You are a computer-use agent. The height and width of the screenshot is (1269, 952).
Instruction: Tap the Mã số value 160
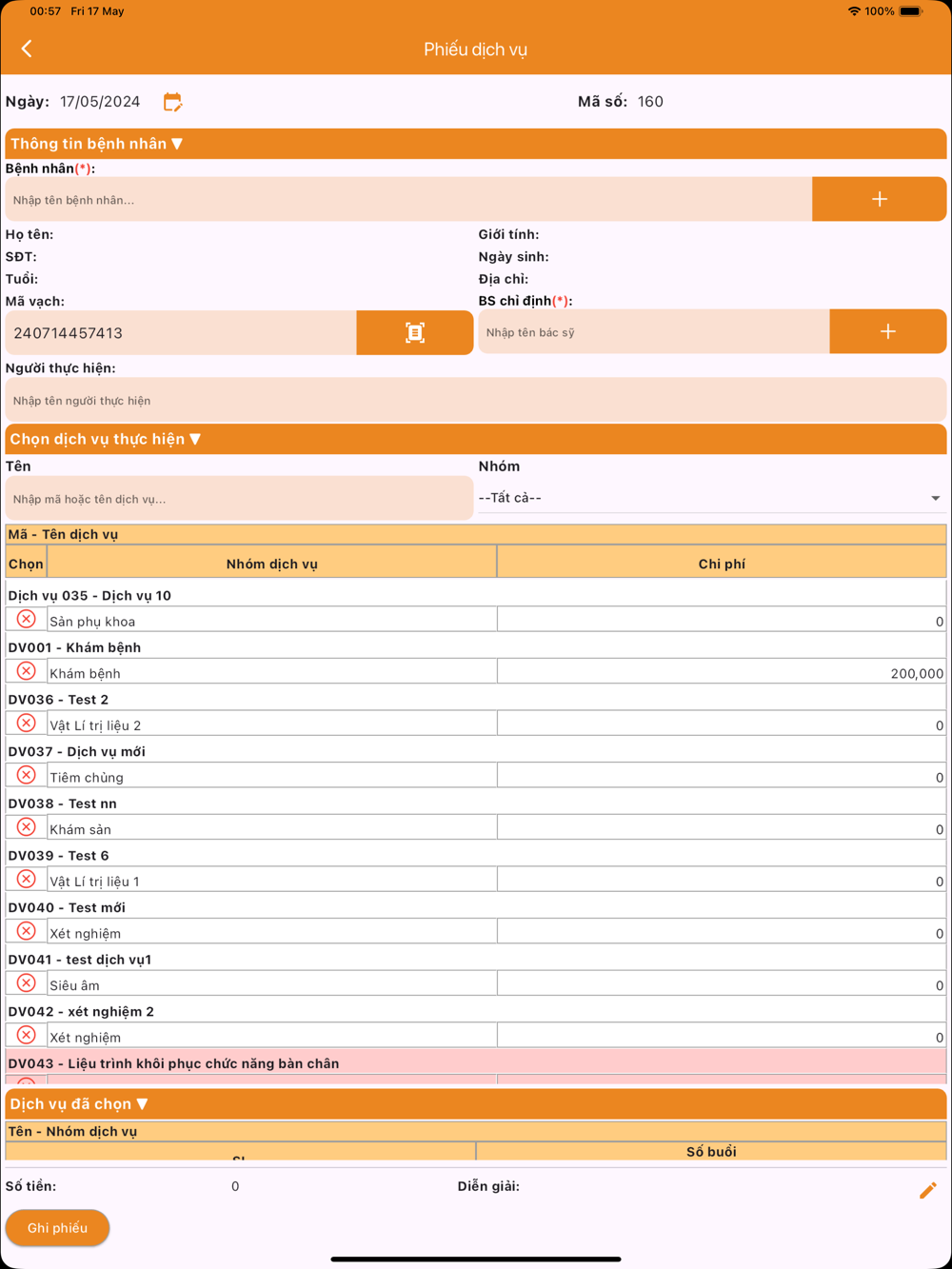650,102
